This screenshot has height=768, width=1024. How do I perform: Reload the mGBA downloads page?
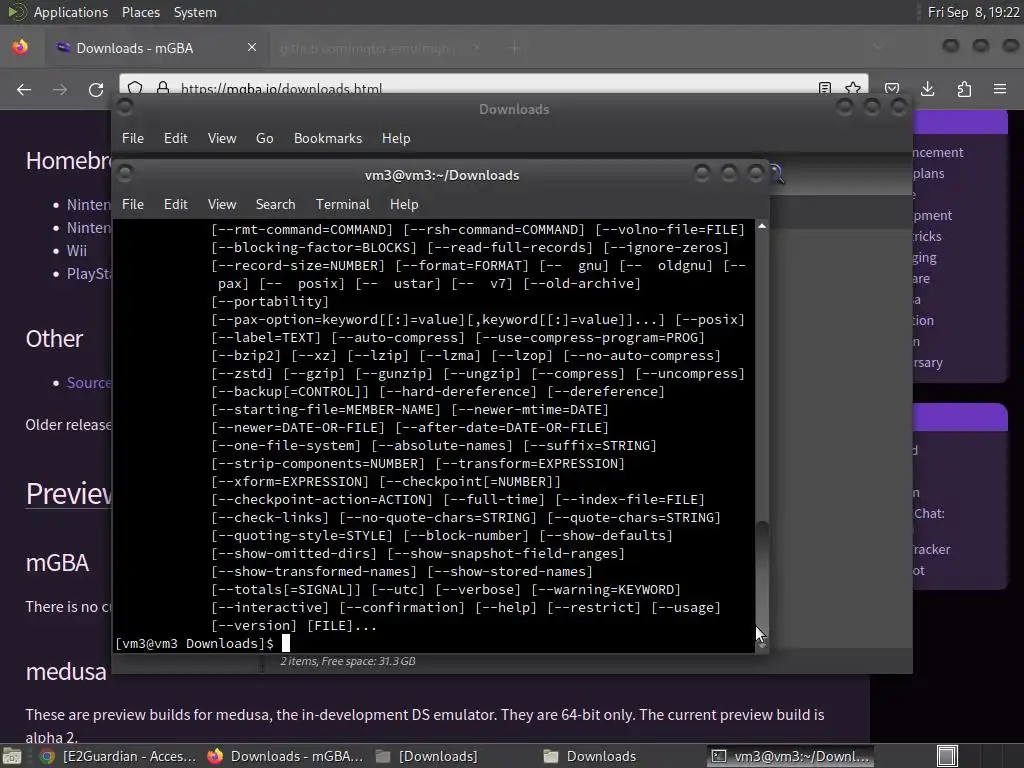96,89
